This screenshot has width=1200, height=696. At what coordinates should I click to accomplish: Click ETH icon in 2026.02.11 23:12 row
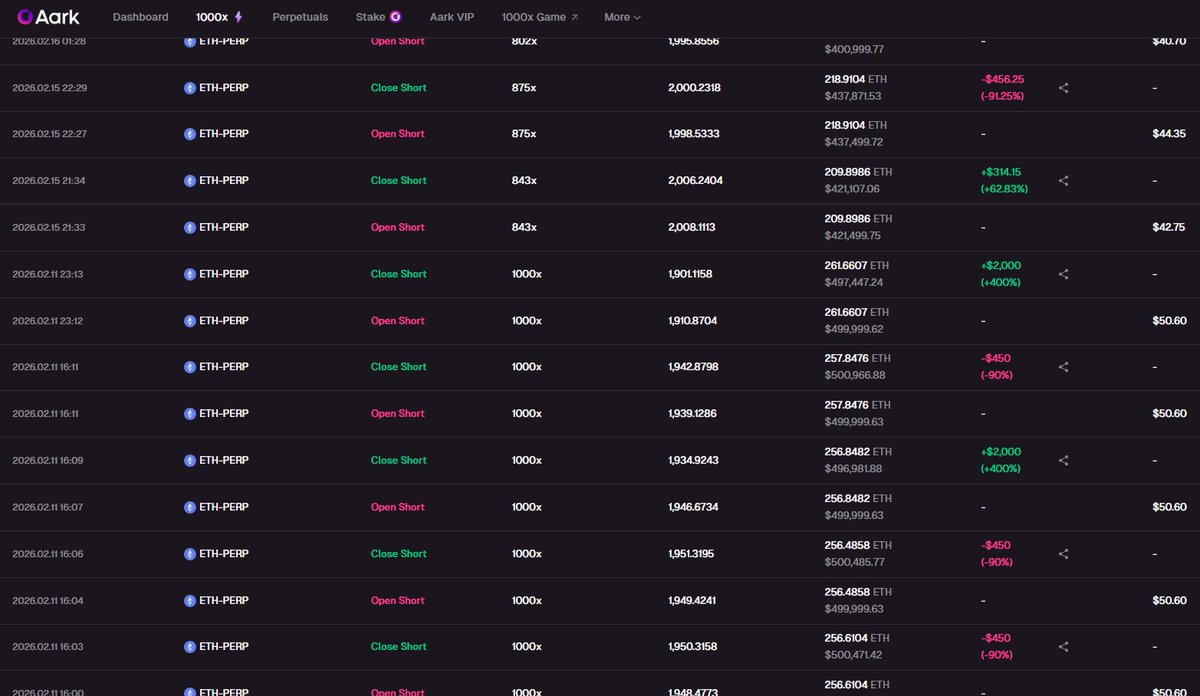click(x=190, y=321)
